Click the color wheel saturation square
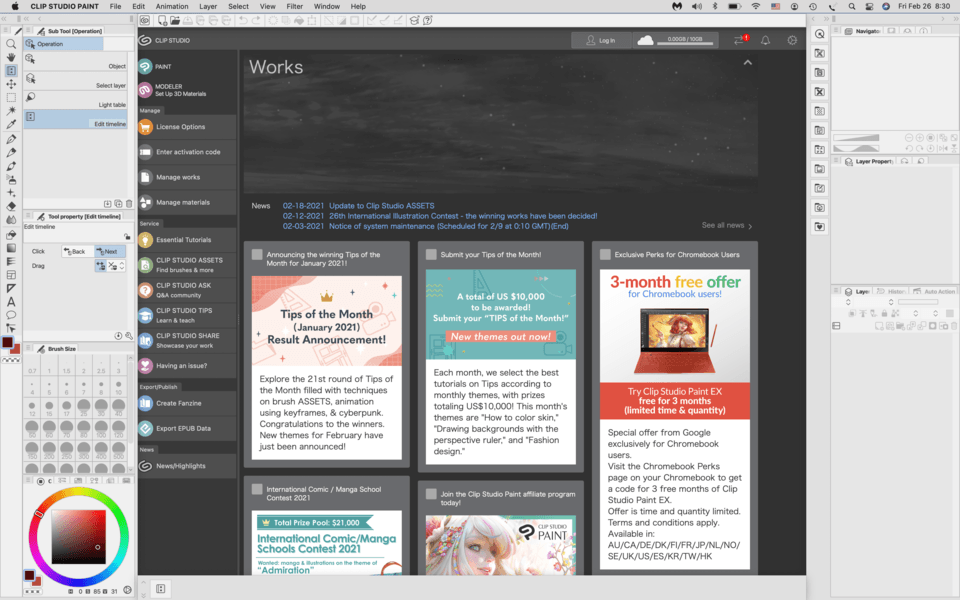Screen dimensions: 960x600 coord(79,536)
